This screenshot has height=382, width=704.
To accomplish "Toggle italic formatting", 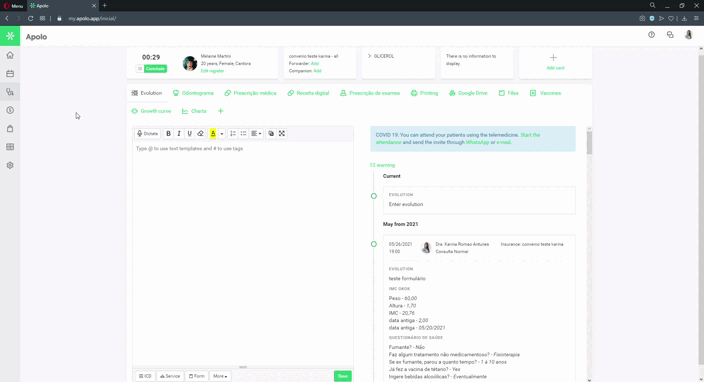I will (179, 134).
